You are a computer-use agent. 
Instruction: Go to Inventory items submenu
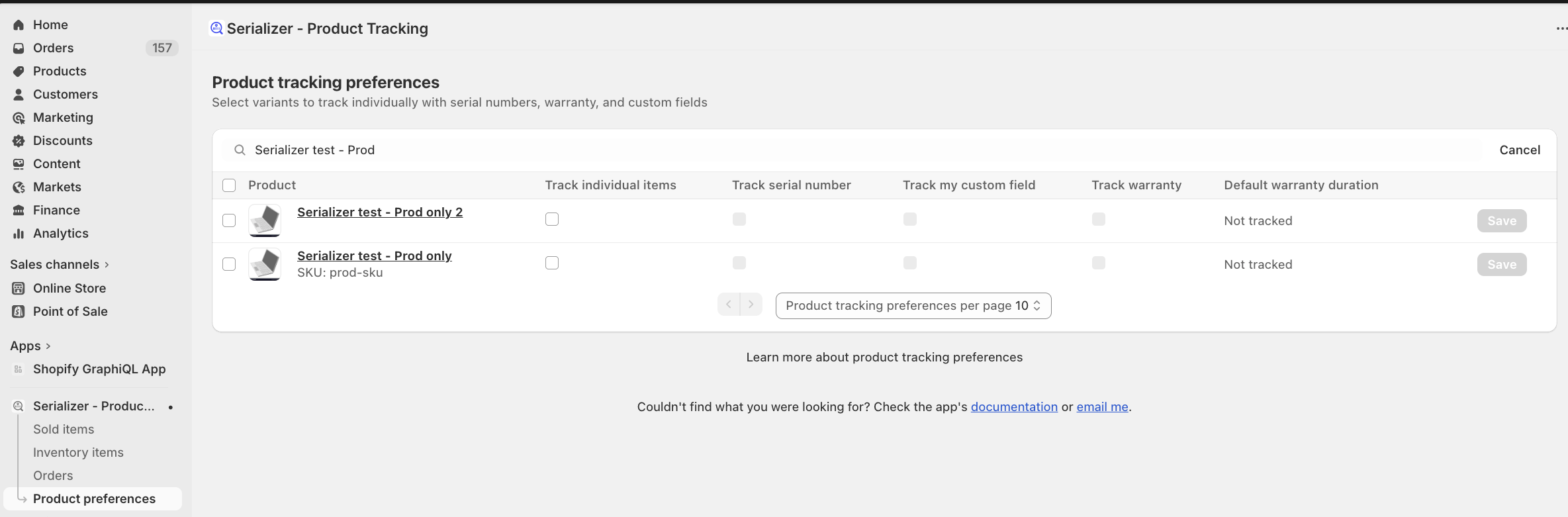pyautogui.click(x=78, y=453)
